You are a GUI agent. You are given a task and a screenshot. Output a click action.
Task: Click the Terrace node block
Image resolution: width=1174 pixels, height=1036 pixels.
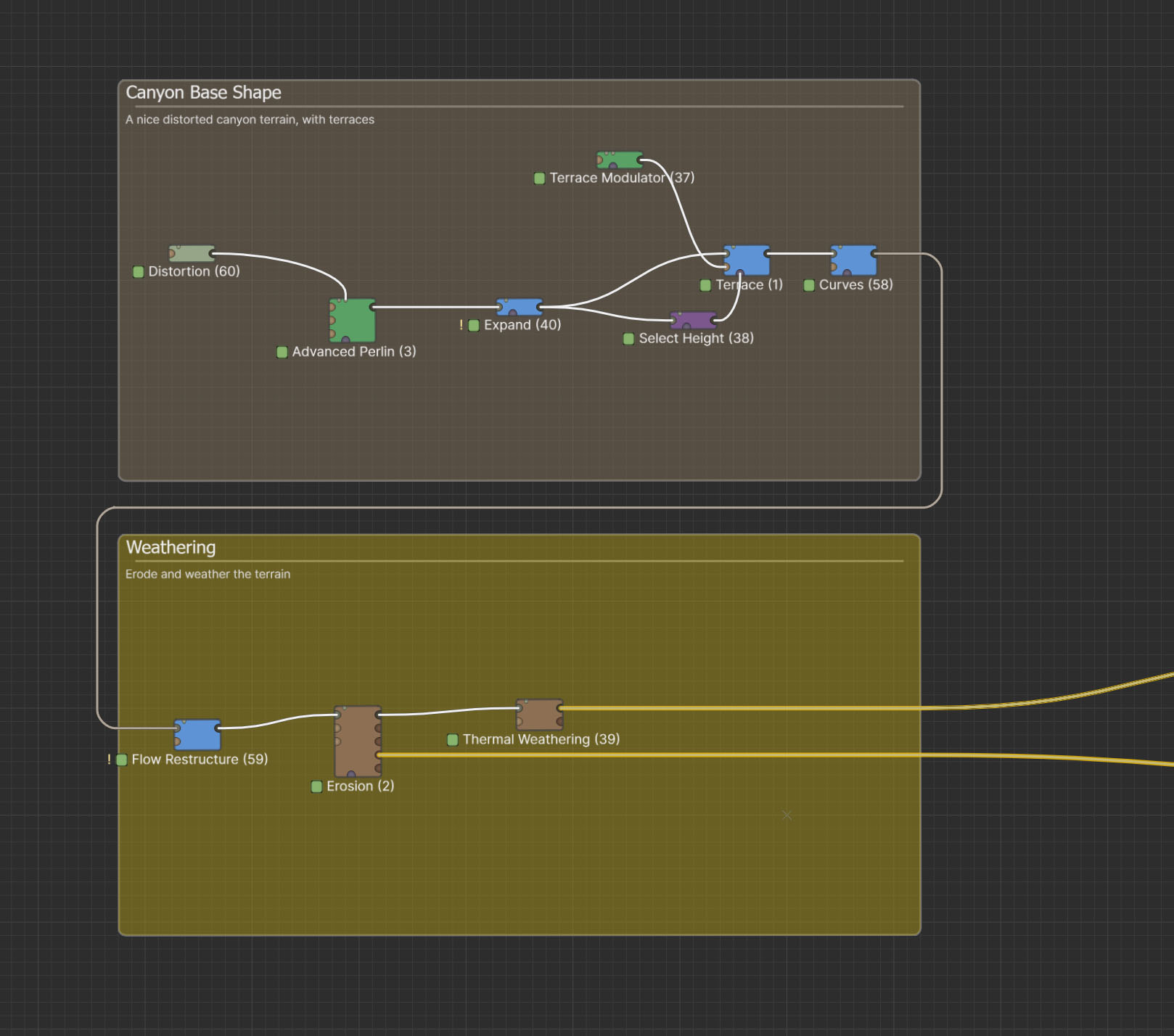pos(747,260)
